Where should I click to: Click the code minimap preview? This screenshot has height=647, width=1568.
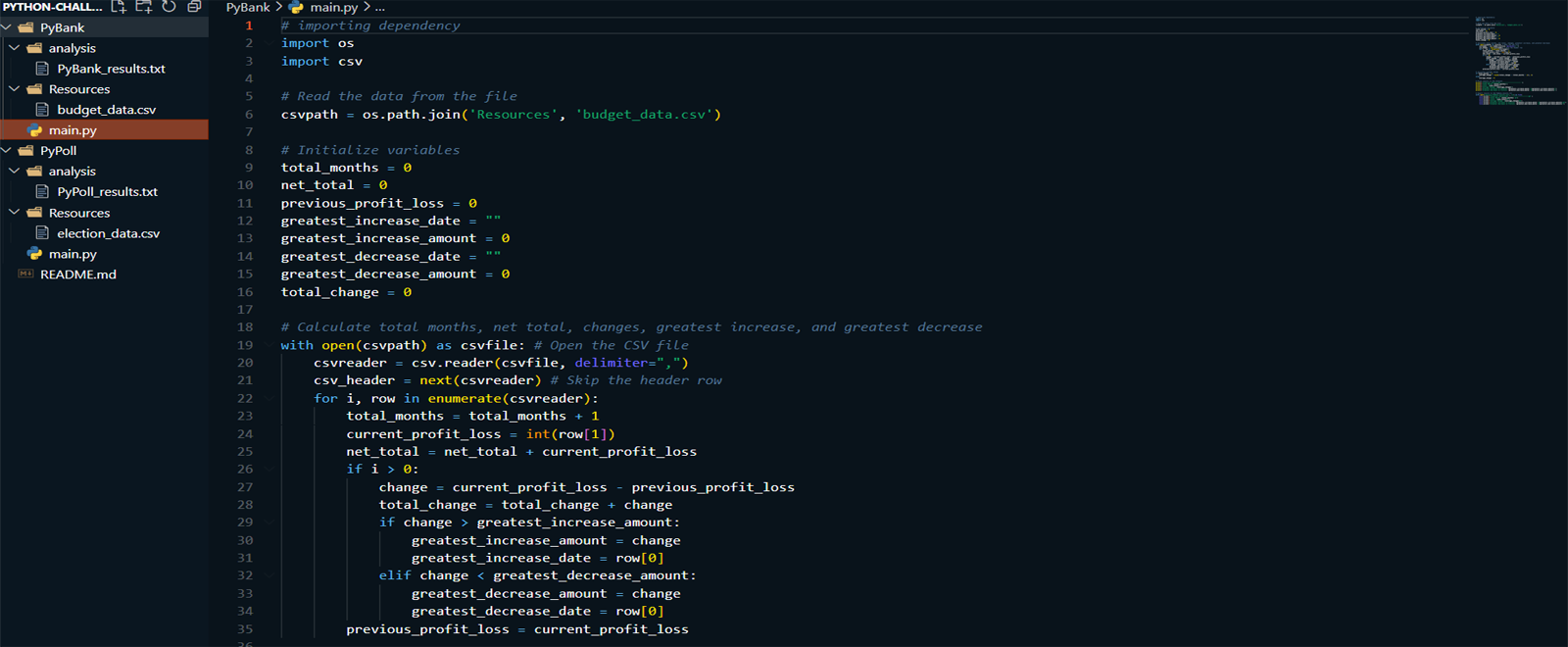click(x=1517, y=61)
